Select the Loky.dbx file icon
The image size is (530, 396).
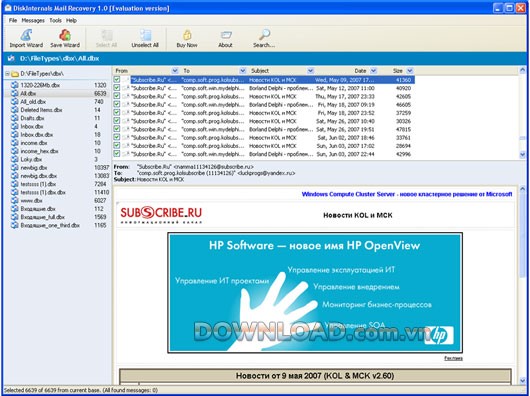click(x=15, y=159)
